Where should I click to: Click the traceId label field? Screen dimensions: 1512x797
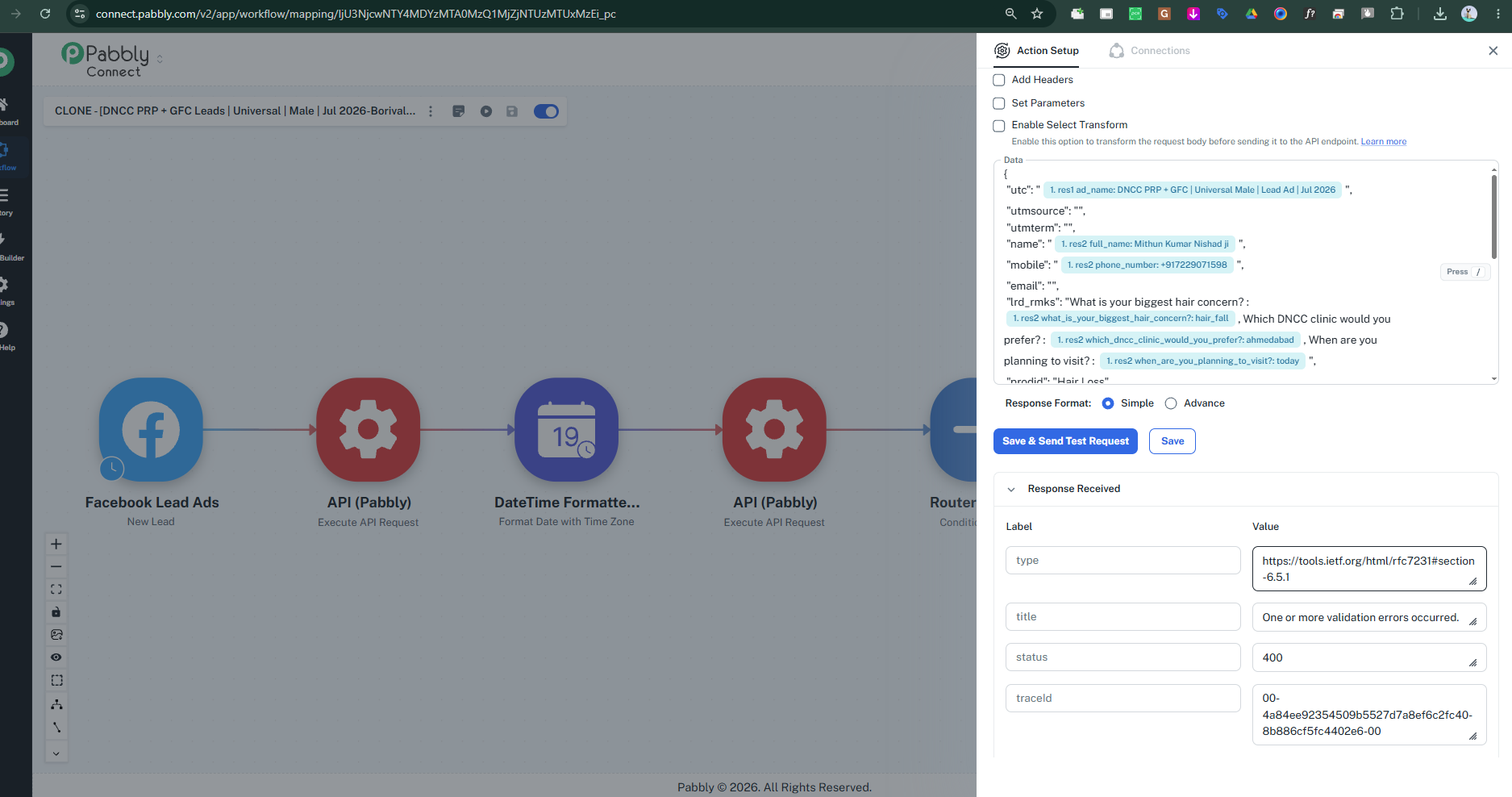click(1123, 699)
